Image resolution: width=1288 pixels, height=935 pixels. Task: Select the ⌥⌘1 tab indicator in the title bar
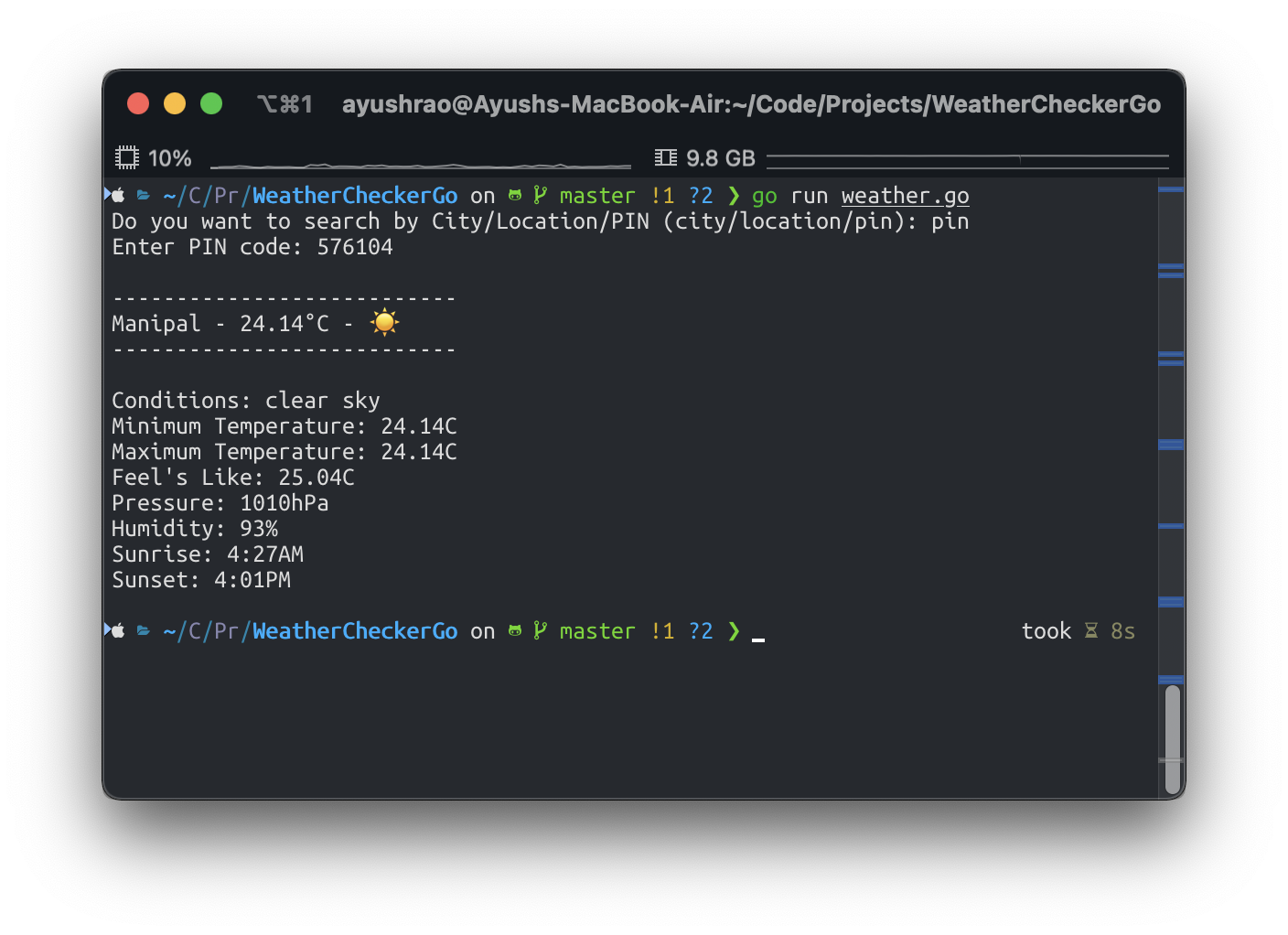click(x=284, y=103)
